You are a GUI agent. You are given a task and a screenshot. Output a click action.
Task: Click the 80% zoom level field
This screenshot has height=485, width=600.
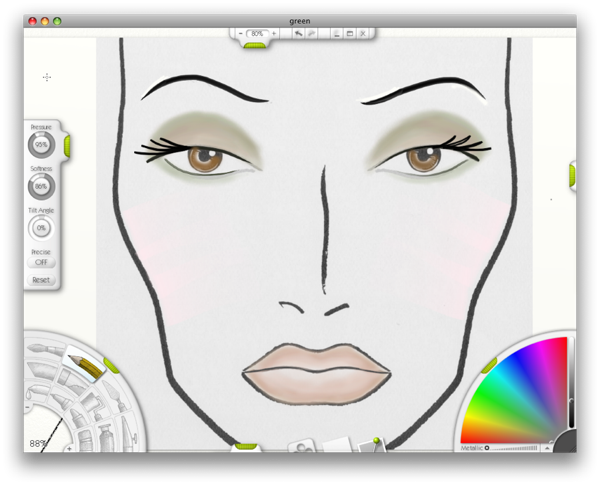(257, 33)
